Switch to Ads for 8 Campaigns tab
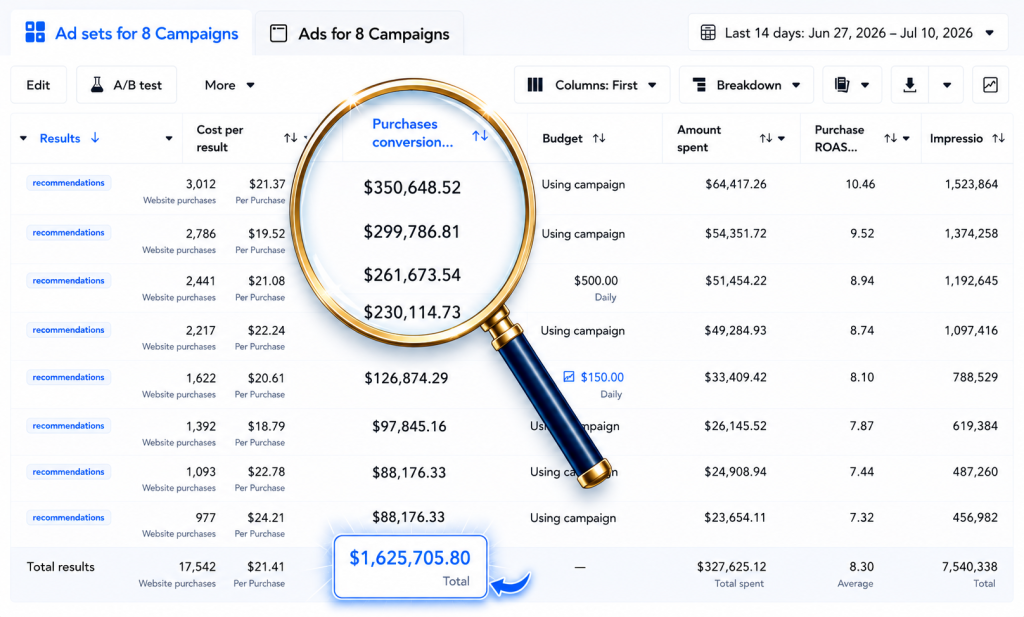Viewport: 1024px width, 617px height. 359,33
